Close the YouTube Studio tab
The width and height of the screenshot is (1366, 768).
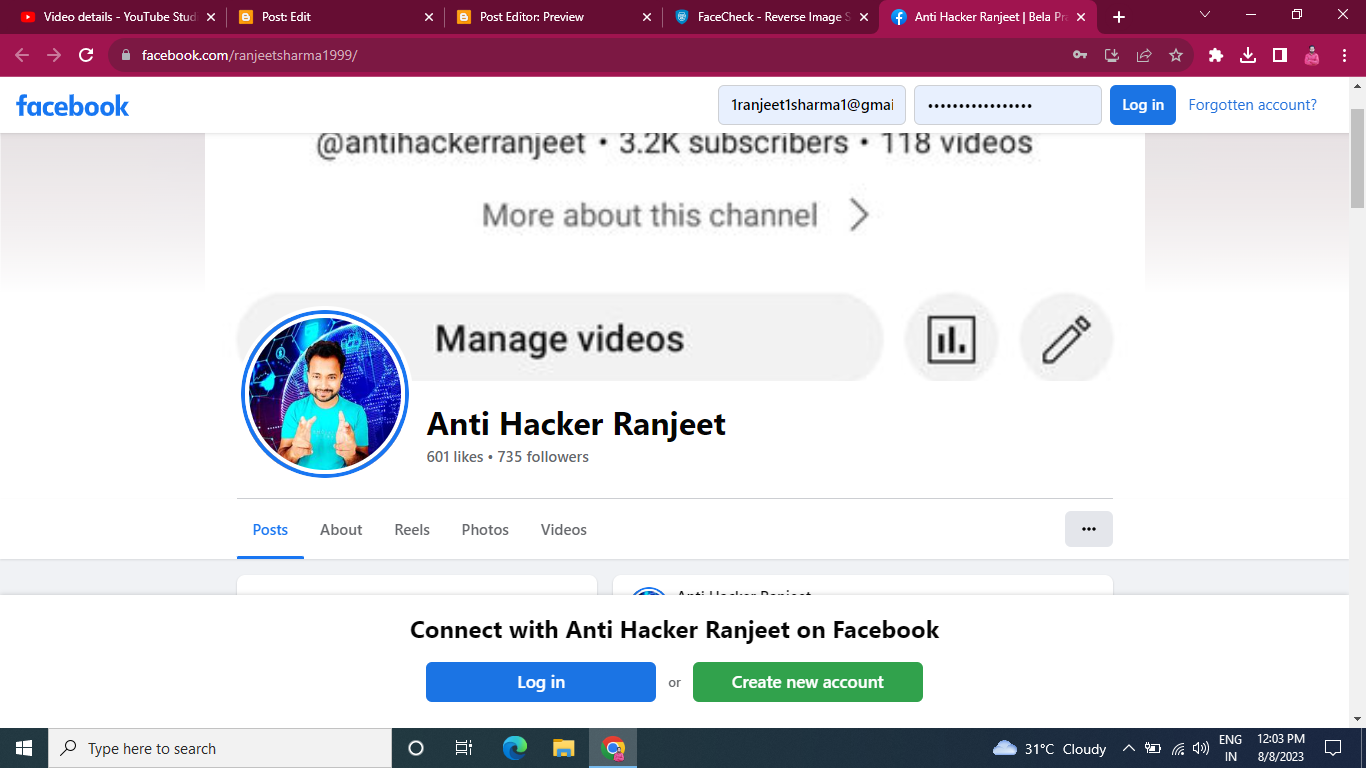click(x=210, y=17)
